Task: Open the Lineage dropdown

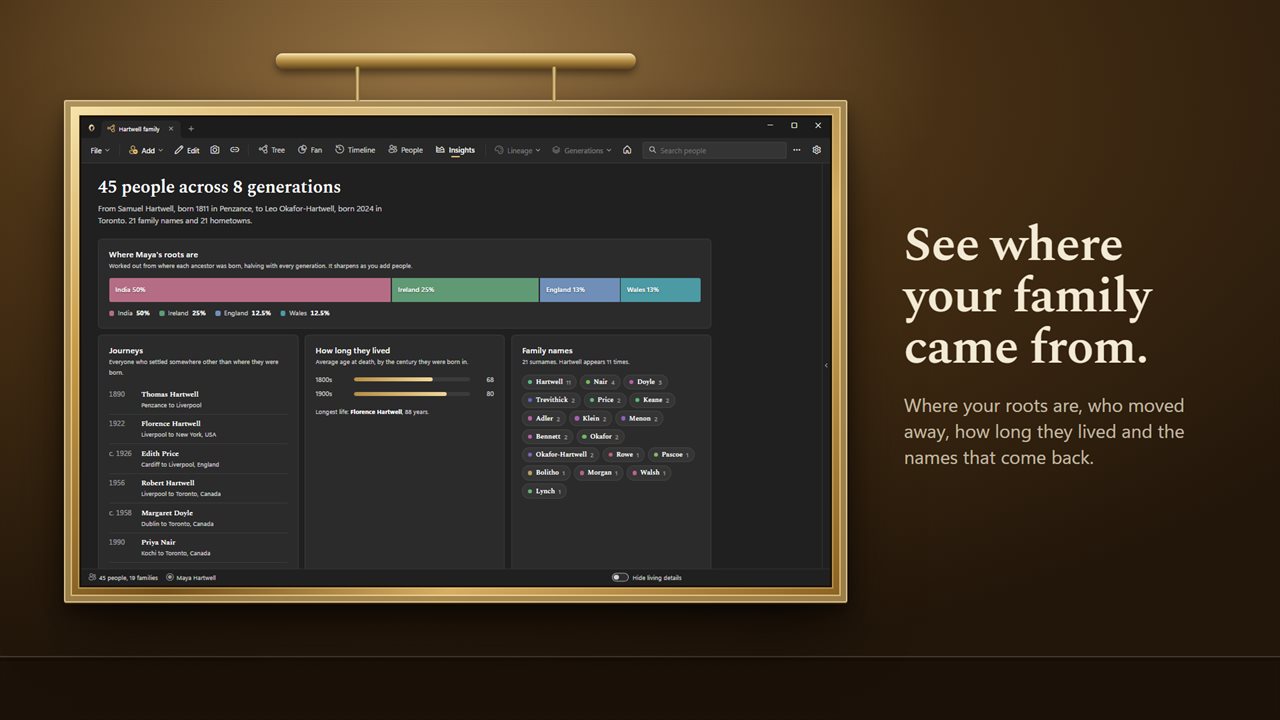Action: 517,150
